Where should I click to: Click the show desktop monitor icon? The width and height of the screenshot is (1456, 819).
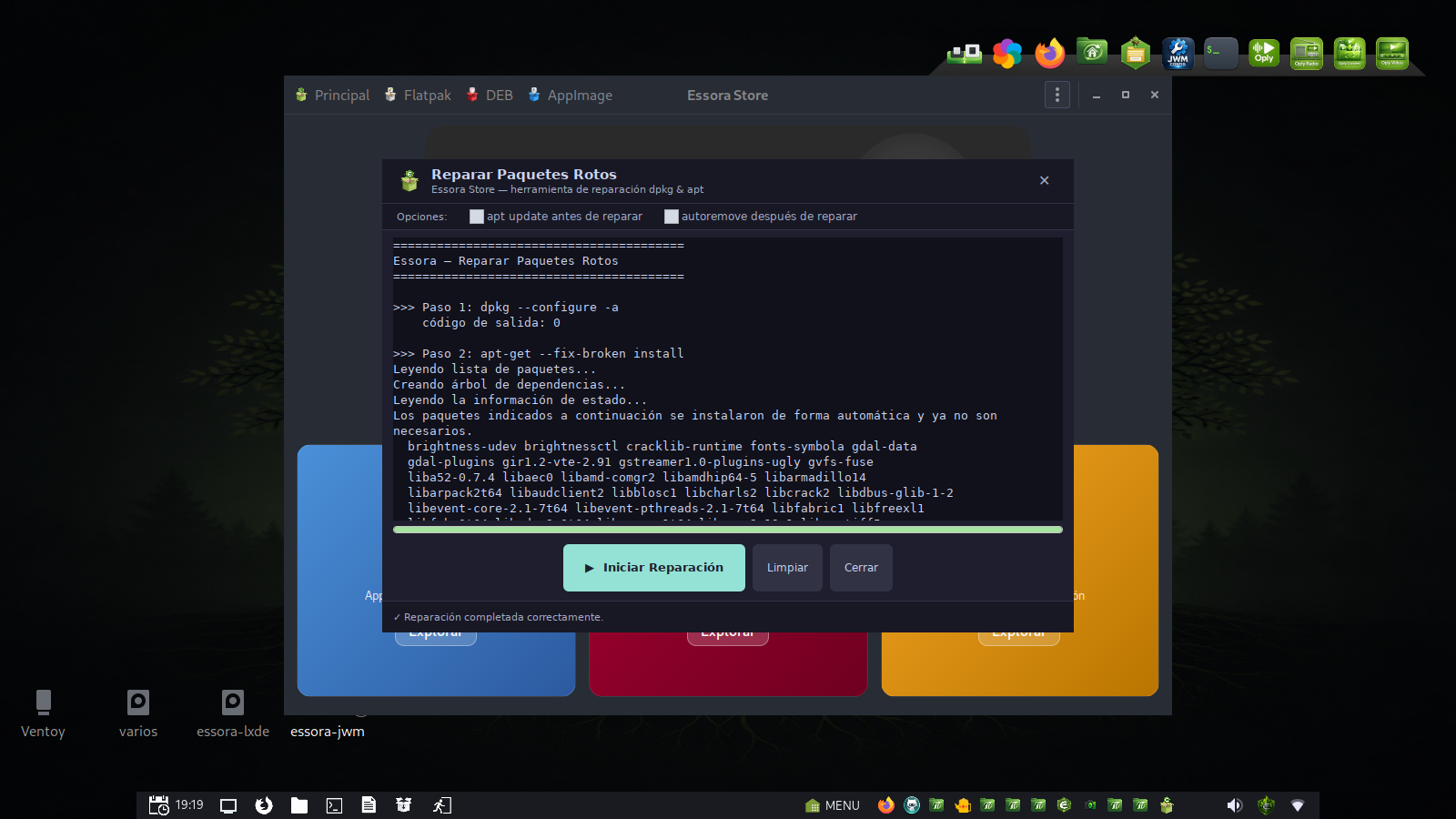pos(228,805)
